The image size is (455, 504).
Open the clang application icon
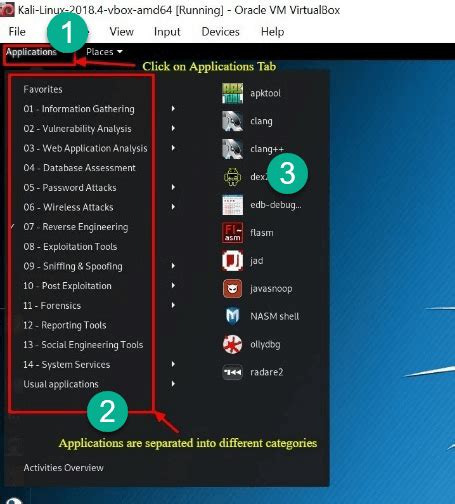[232, 121]
